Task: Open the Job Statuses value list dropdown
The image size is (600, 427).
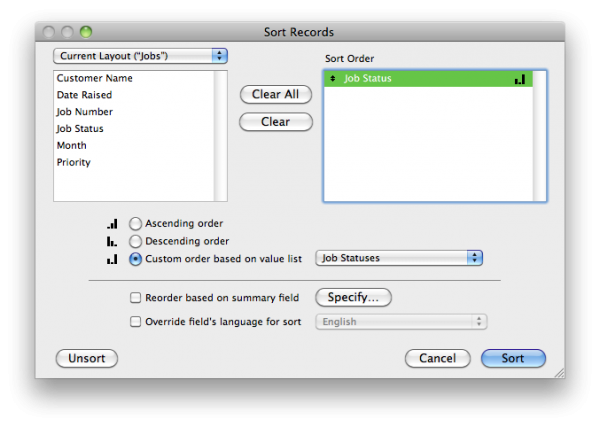Action: (x=399, y=258)
